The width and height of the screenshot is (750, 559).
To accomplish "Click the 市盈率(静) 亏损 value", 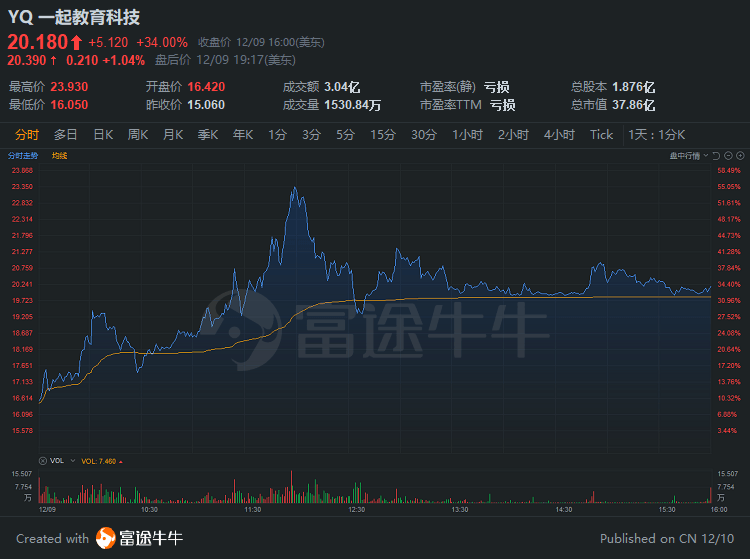I will [496, 87].
